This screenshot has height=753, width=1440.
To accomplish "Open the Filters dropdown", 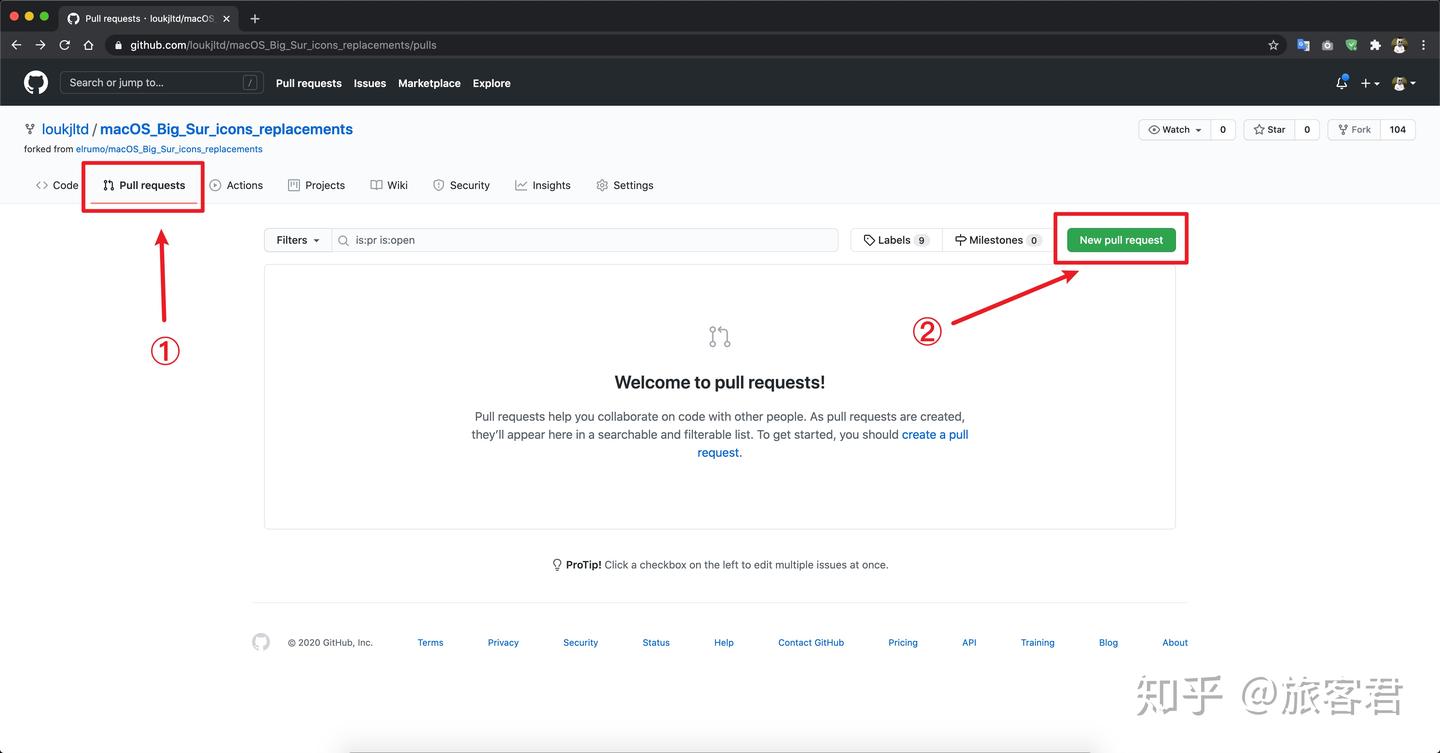I will click(298, 240).
